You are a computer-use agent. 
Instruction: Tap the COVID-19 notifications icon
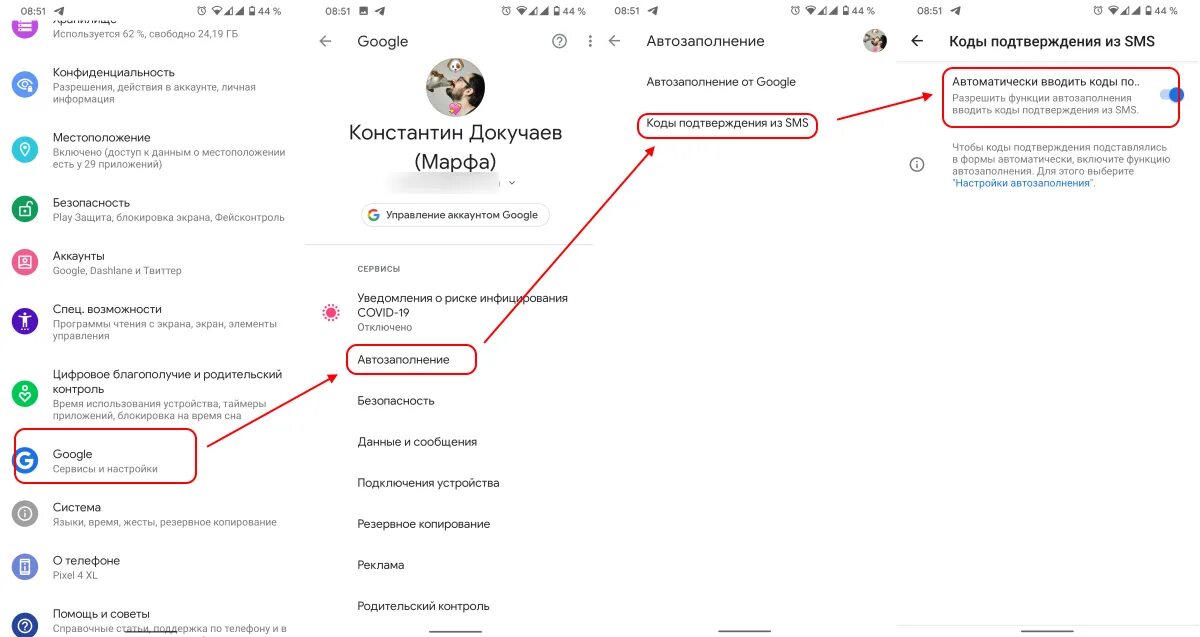pyautogui.click(x=331, y=312)
